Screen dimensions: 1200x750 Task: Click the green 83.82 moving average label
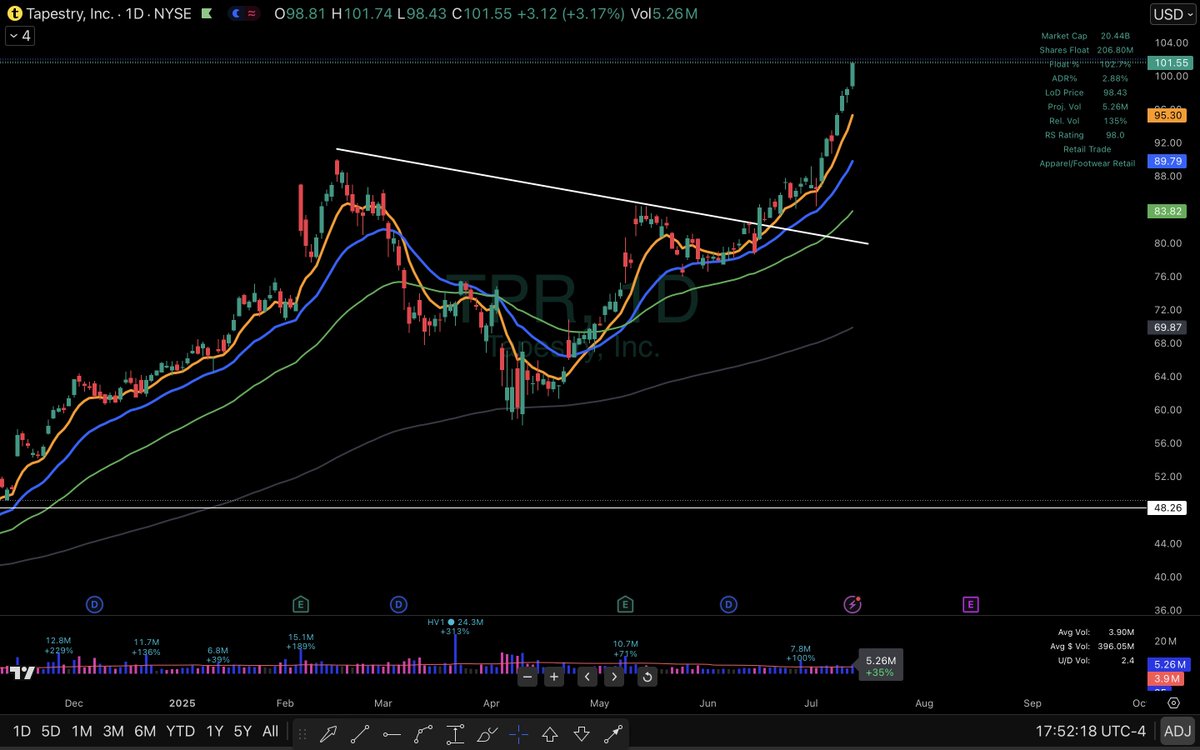pyautogui.click(x=1169, y=210)
